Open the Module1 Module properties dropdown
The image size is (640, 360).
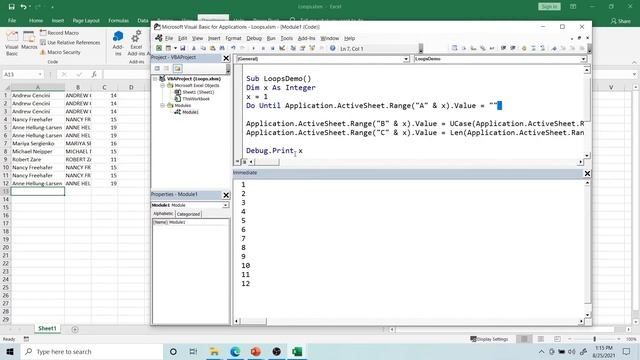[225, 205]
